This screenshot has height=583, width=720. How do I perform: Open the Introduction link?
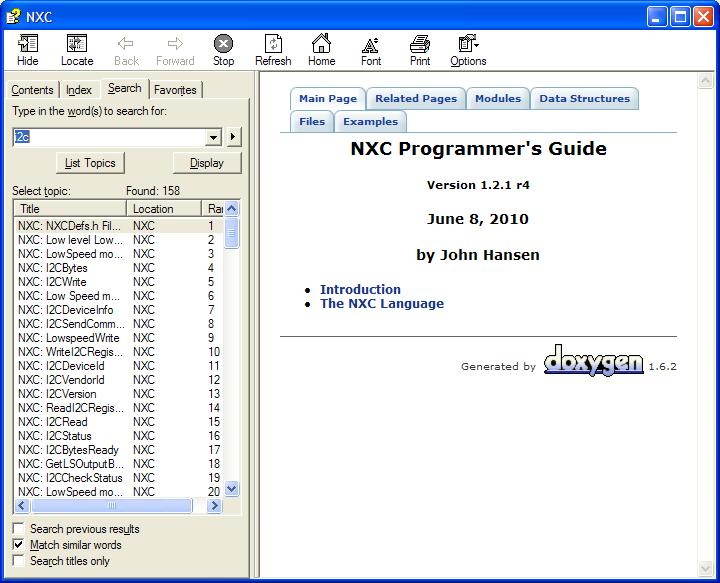pos(360,290)
